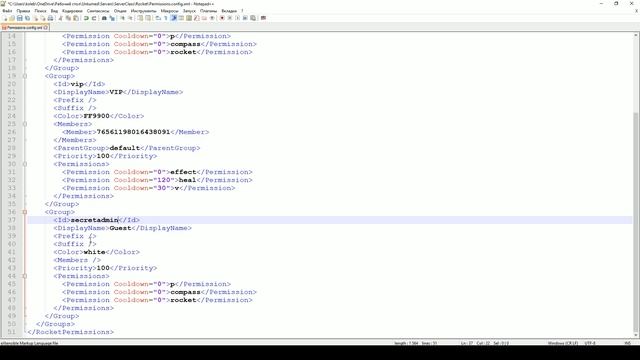Click the closing RocketPermissions tag
Screen dimensions: 640x360
(x=71, y=332)
